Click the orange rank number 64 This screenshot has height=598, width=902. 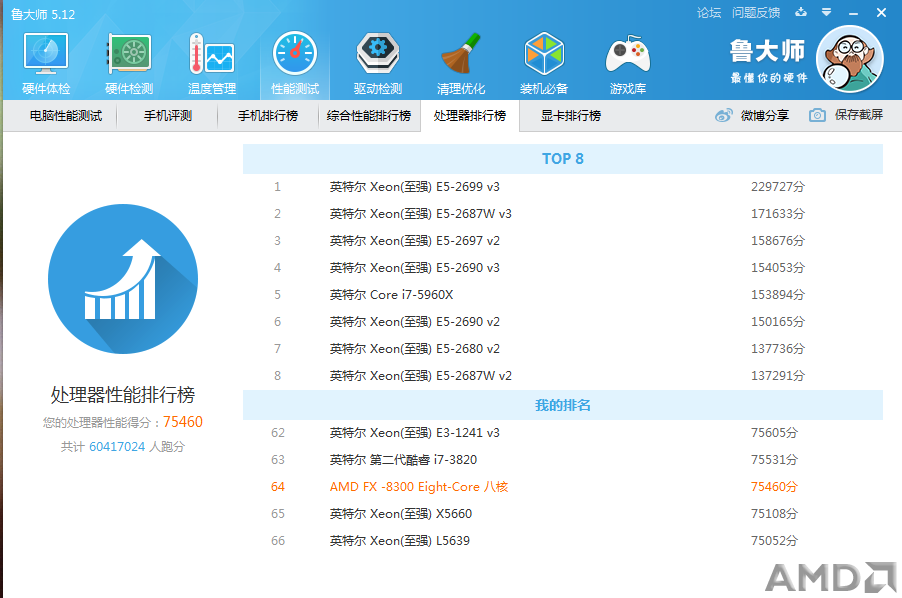tap(278, 487)
